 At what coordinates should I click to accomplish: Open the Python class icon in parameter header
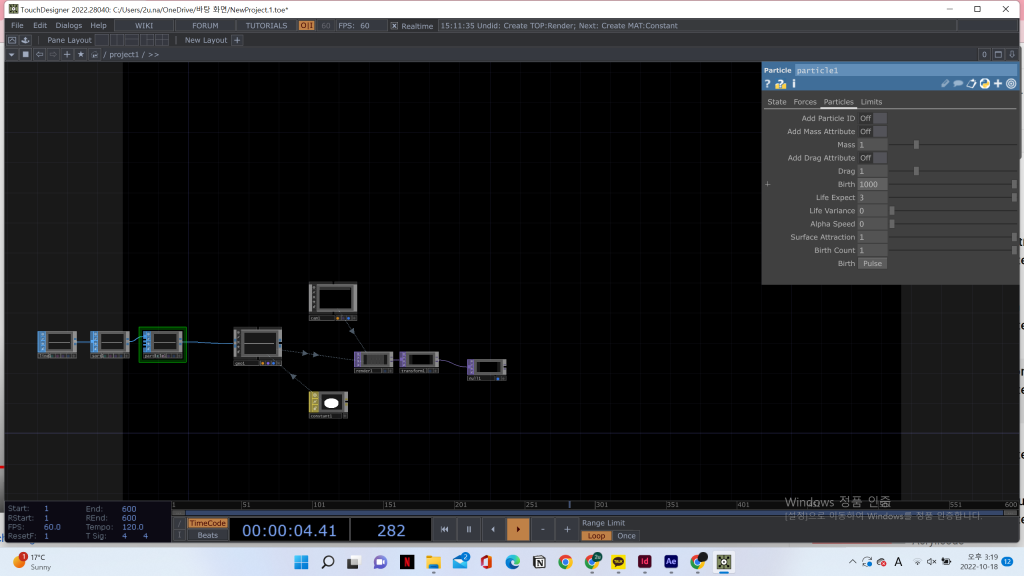click(x=985, y=84)
